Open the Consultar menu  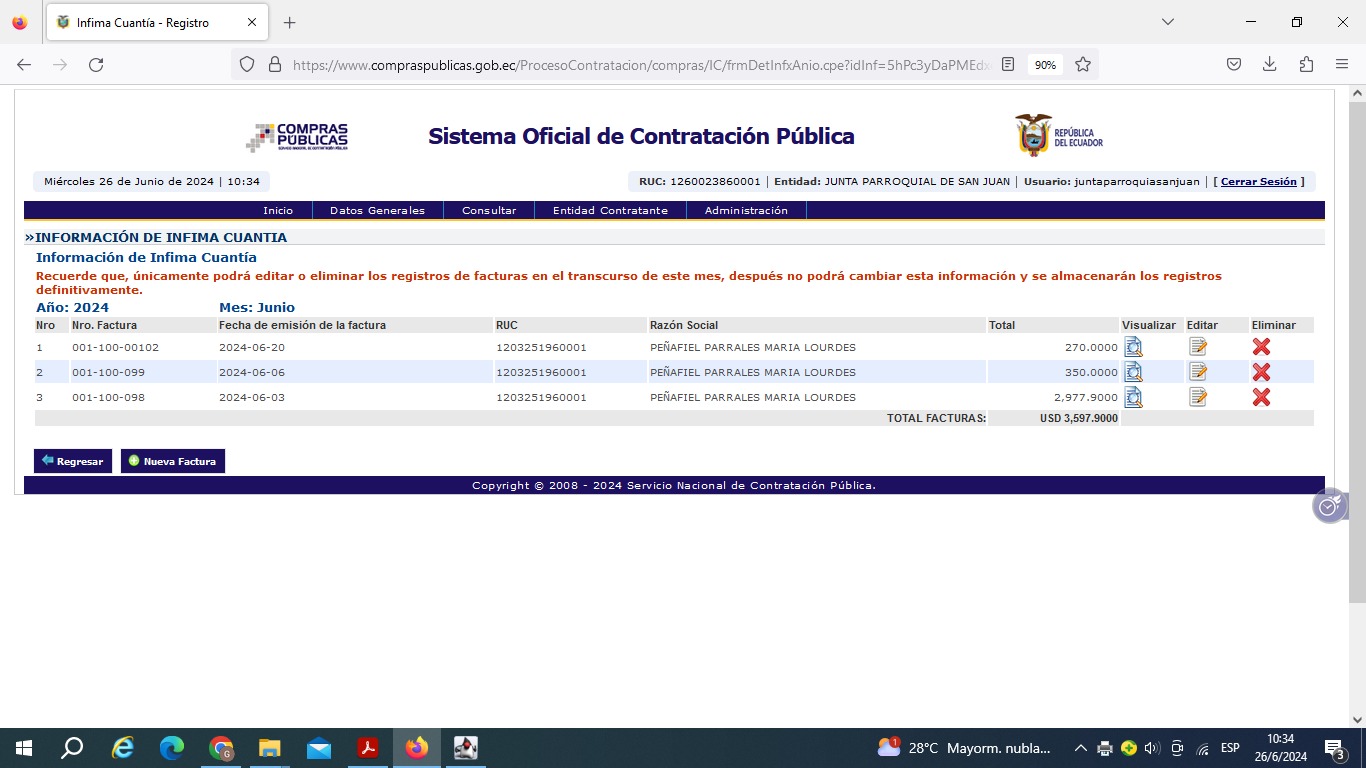click(489, 211)
